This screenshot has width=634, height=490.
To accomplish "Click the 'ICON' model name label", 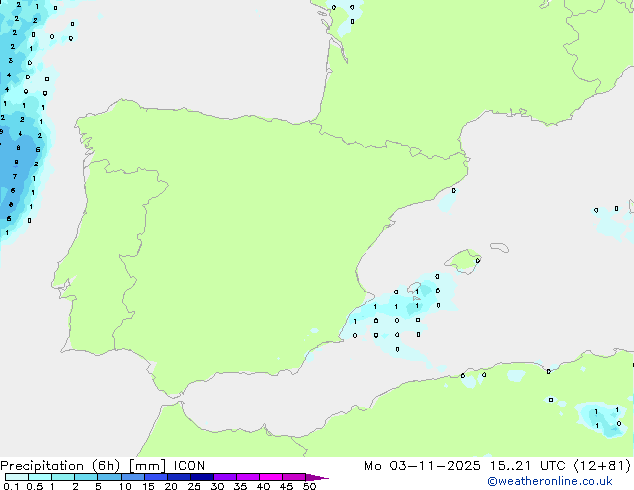I will [189, 466].
